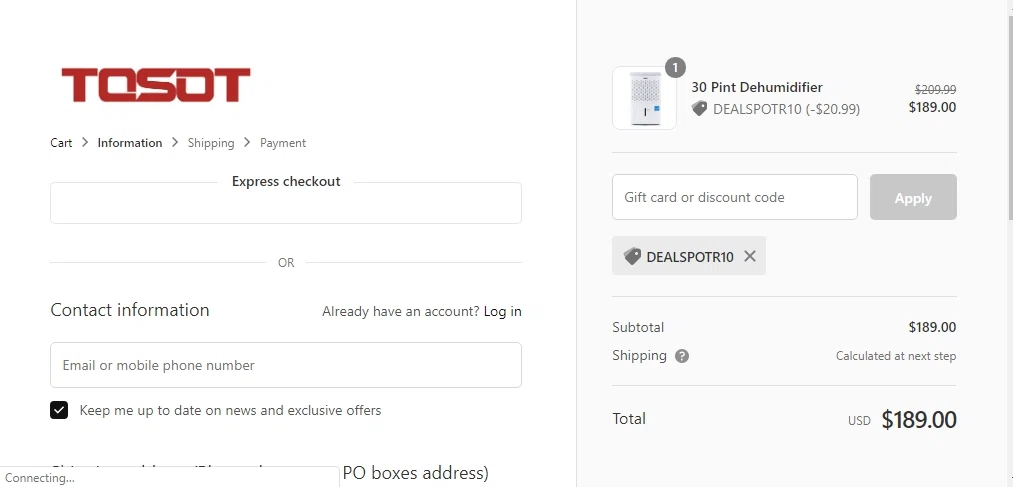The image size is (1013, 487).
Task: Go back to Cart breadcrumb
Action: (61, 143)
